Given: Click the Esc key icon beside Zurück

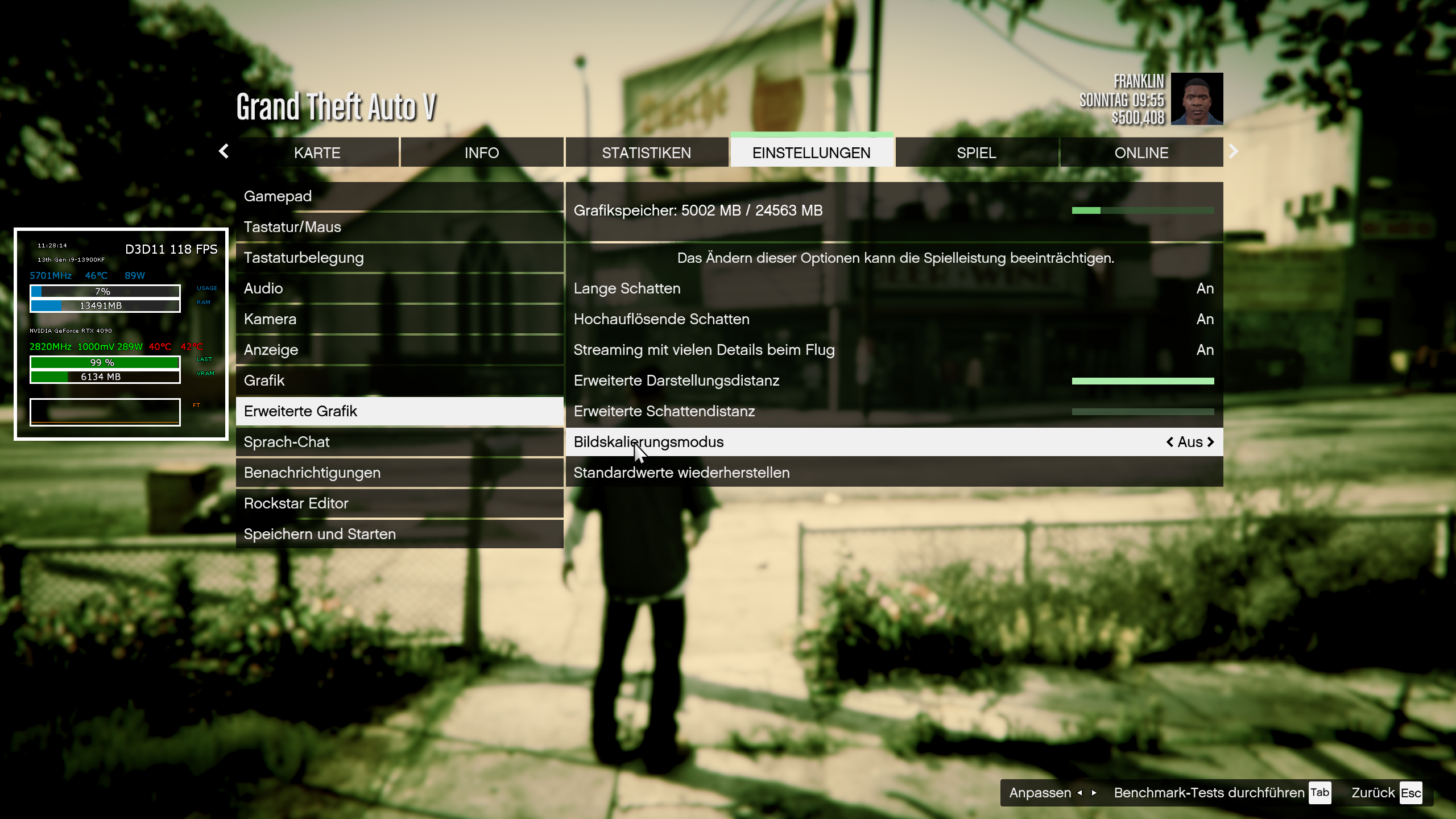Looking at the screenshot, I should pyautogui.click(x=1410, y=792).
